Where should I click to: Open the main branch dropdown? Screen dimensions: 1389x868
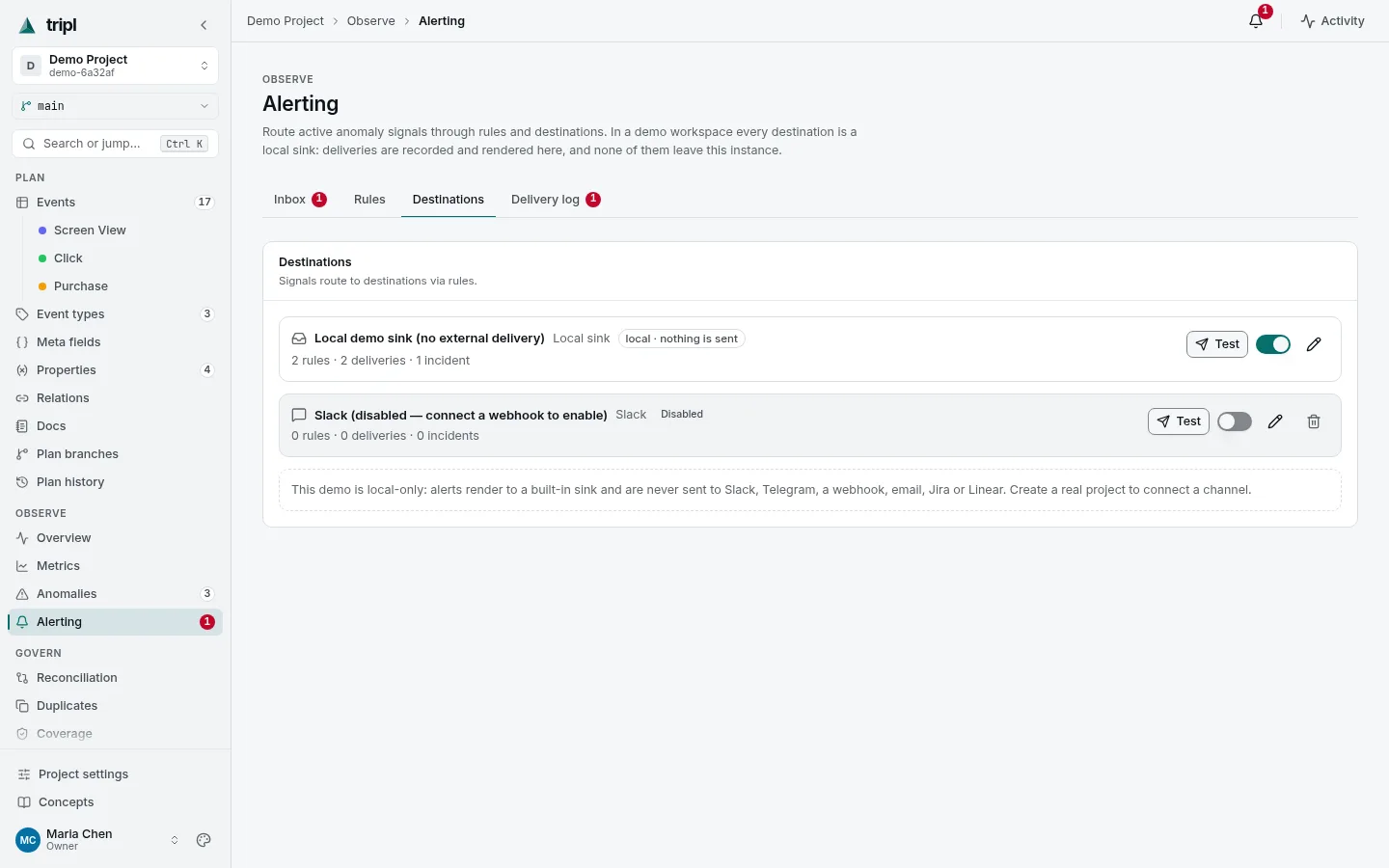coord(115,106)
